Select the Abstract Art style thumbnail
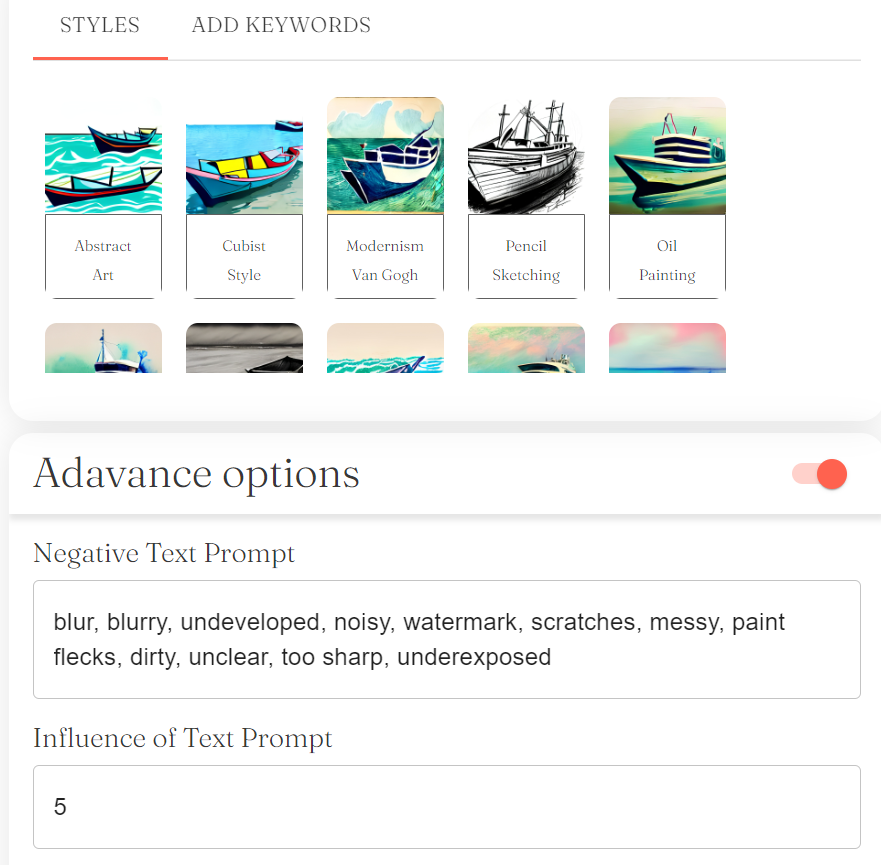This screenshot has width=881, height=865. coord(103,156)
